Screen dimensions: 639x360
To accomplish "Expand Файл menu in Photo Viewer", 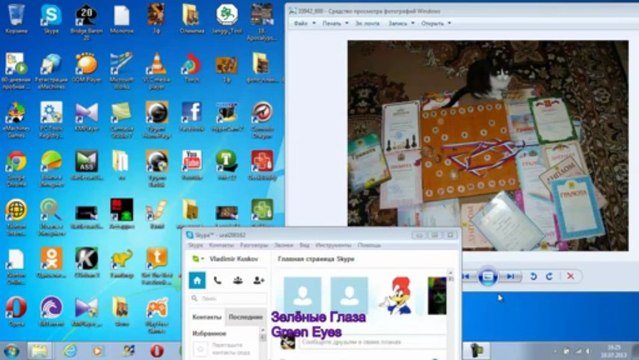I will (304, 24).
